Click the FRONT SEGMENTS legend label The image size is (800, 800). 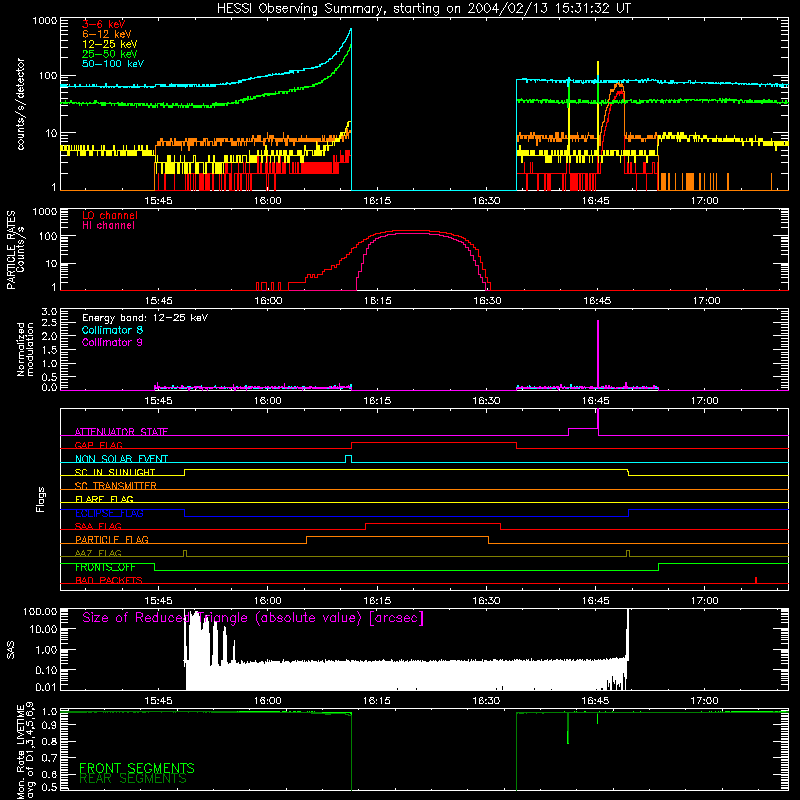pyautogui.click(x=137, y=768)
